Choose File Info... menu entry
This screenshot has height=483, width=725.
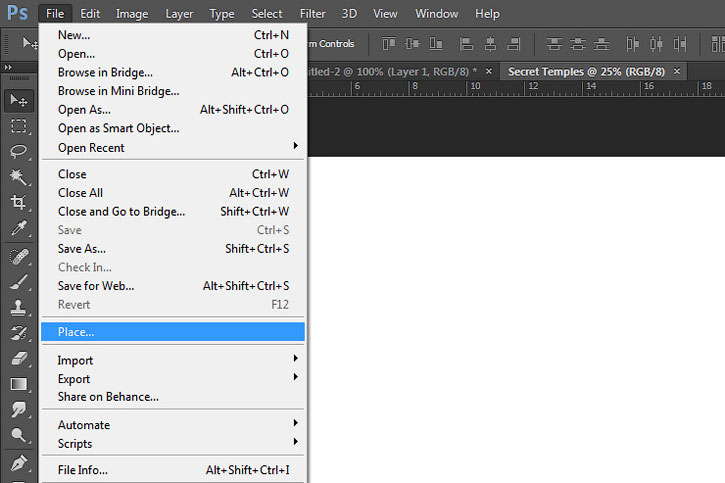click(x=173, y=470)
